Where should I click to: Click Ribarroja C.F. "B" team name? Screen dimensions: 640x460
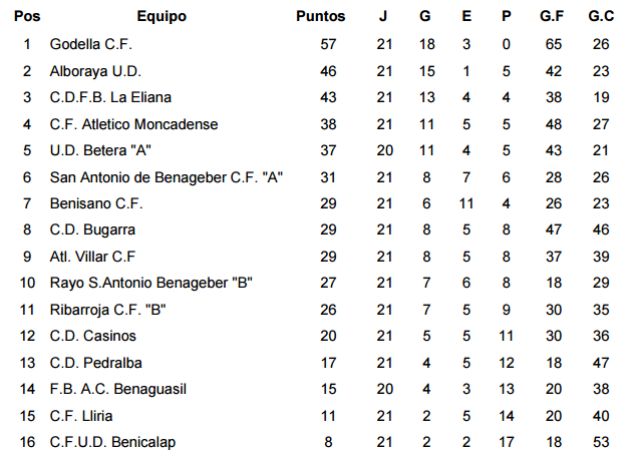tap(108, 310)
